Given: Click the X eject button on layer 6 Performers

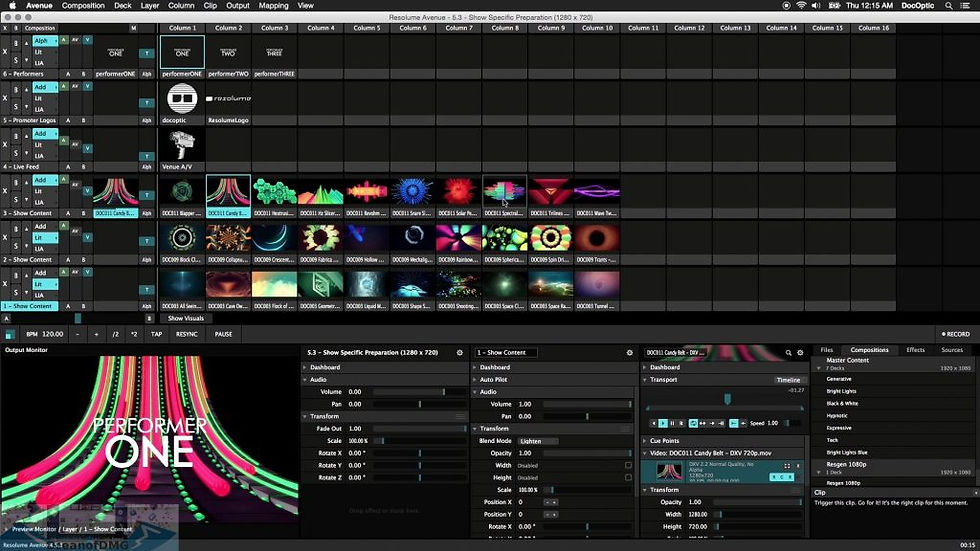Looking at the screenshot, I should pos(5,52).
